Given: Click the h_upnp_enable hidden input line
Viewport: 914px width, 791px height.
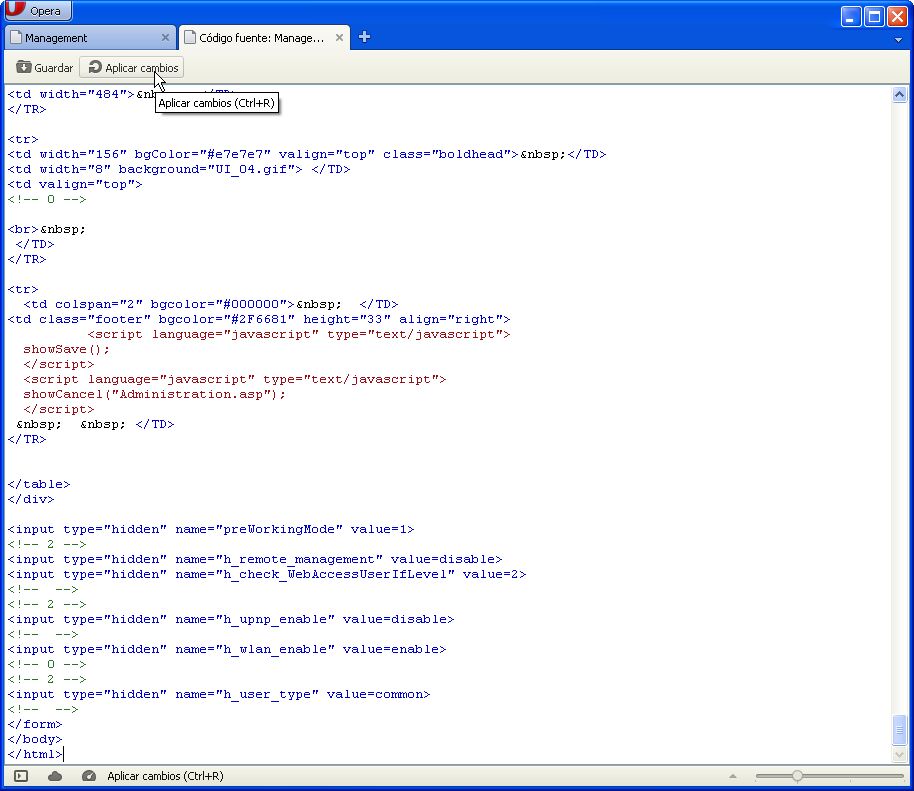Looking at the screenshot, I should pyautogui.click(x=231, y=619).
